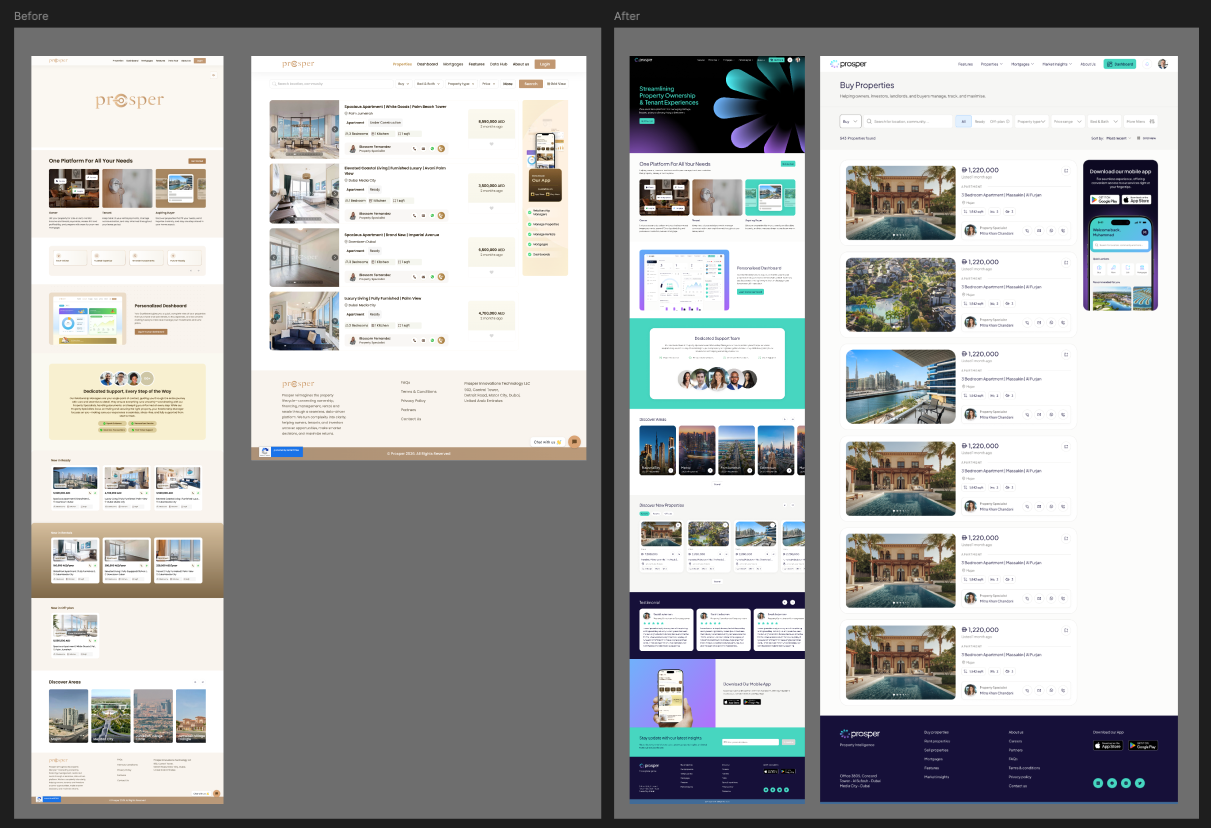
Task: Click the phone icon on the Palm Beach Tower listing
Action: [414, 147]
